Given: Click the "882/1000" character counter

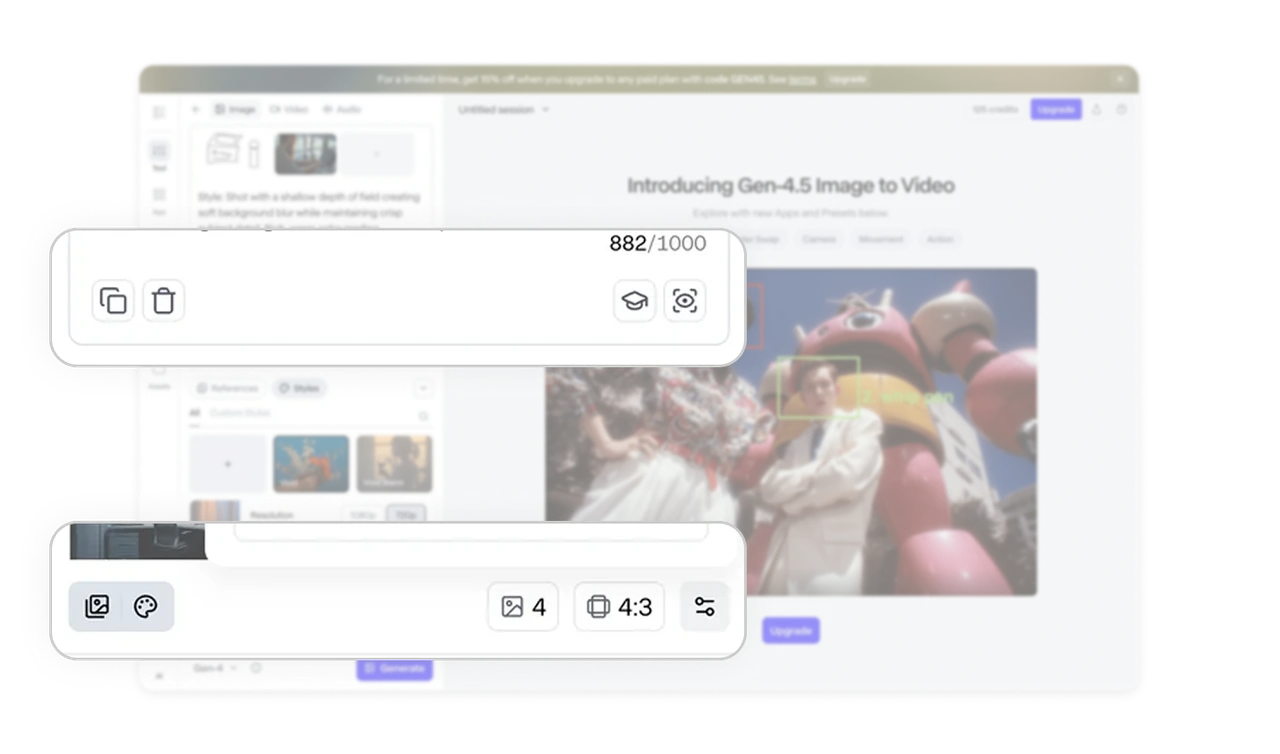Looking at the screenshot, I should [658, 243].
